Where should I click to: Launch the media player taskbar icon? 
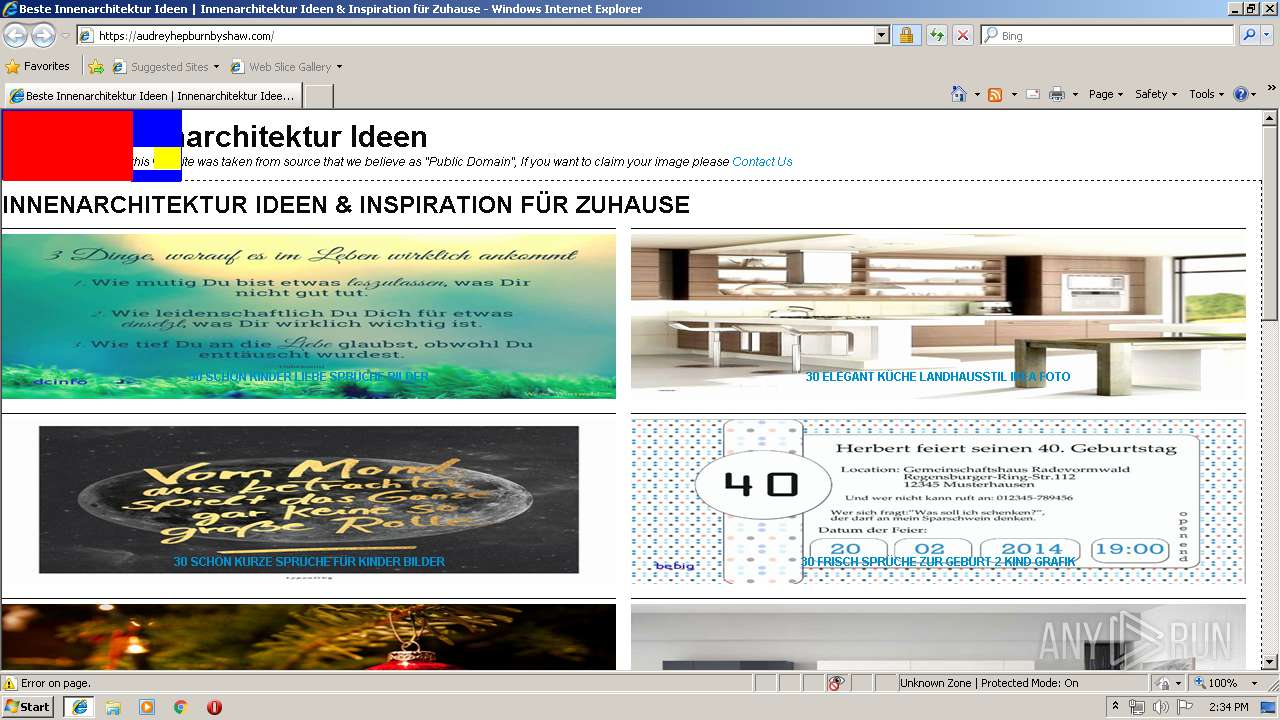coord(147,707)
